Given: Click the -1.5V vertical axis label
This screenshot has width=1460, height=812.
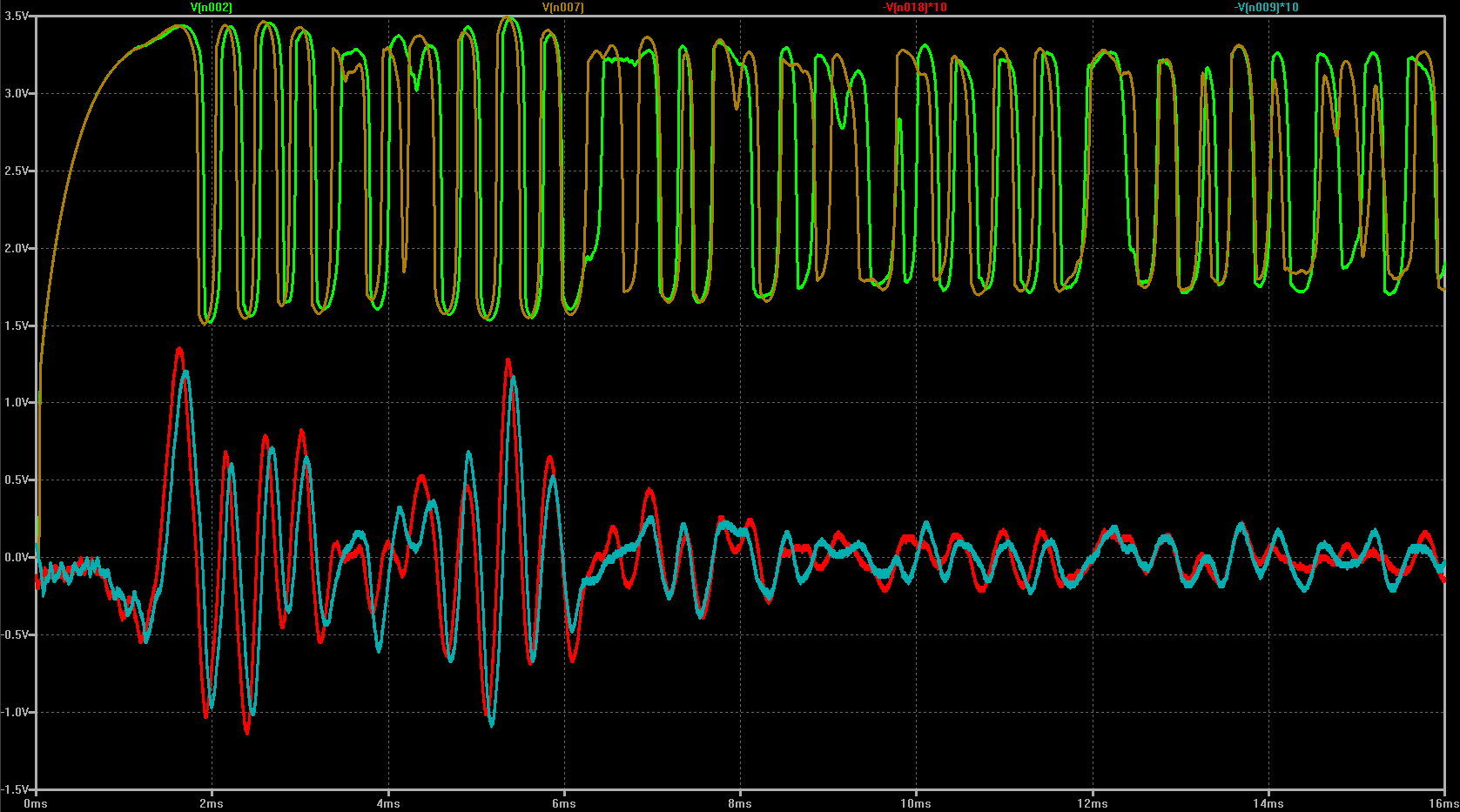Looking at the screenshot, I should pyautogui.click(x=15, y=789).
